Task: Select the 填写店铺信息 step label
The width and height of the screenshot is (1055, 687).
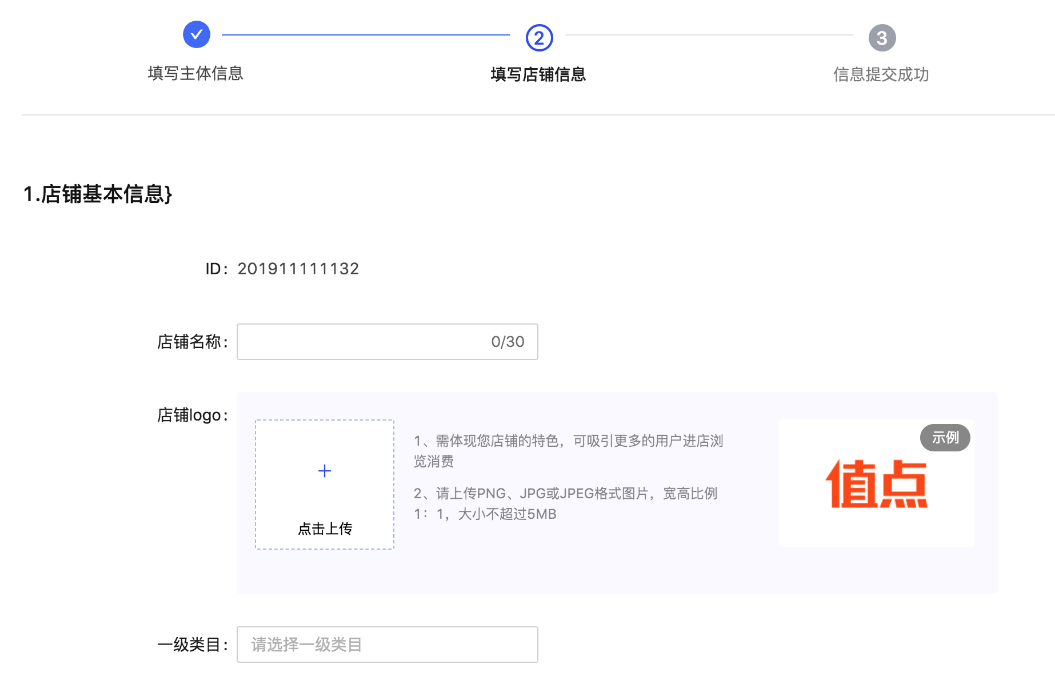Action: 539,71
